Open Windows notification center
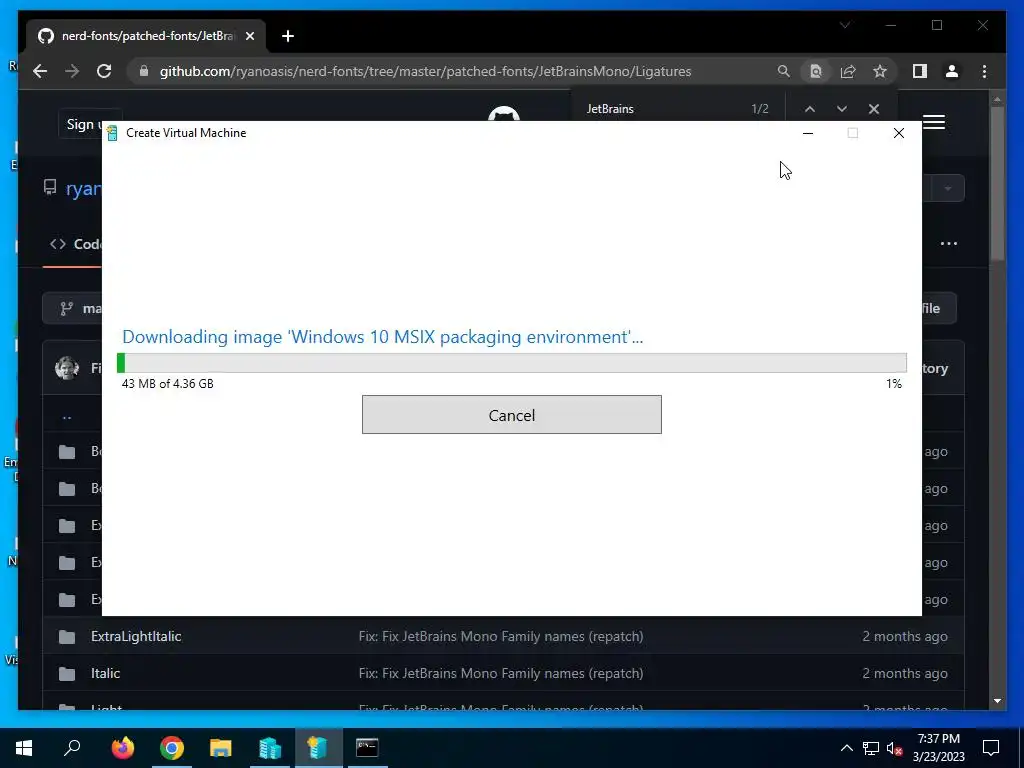1024x768 pixels. 991,748
